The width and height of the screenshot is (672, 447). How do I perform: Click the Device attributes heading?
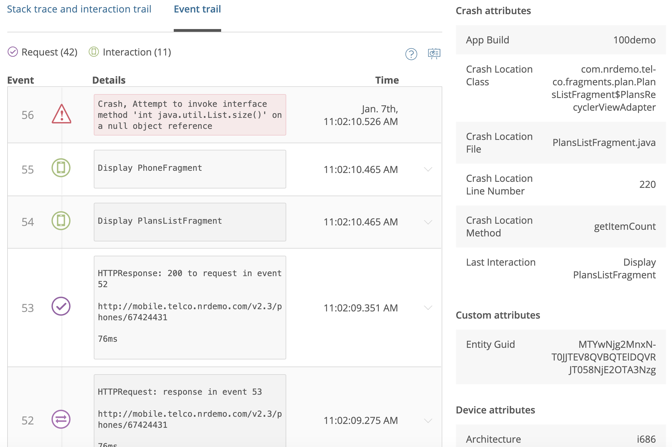pos(495,410)
